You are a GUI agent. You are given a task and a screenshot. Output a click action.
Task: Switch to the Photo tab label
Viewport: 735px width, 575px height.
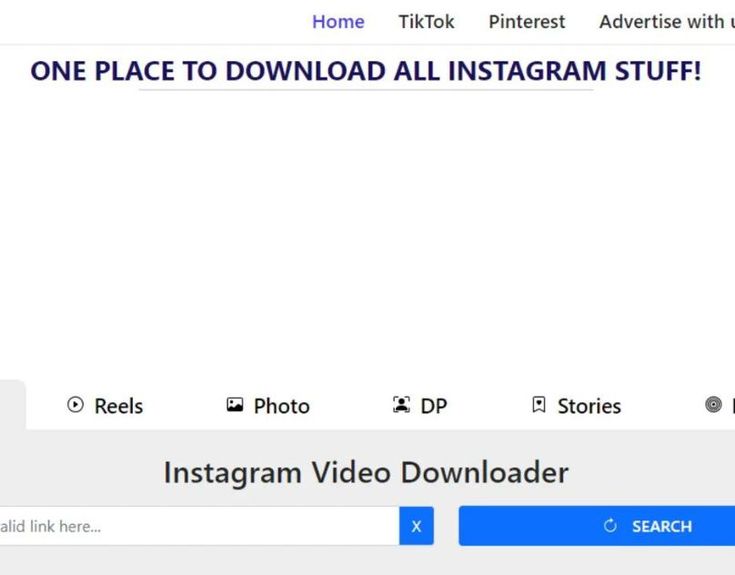pos(282,406)
